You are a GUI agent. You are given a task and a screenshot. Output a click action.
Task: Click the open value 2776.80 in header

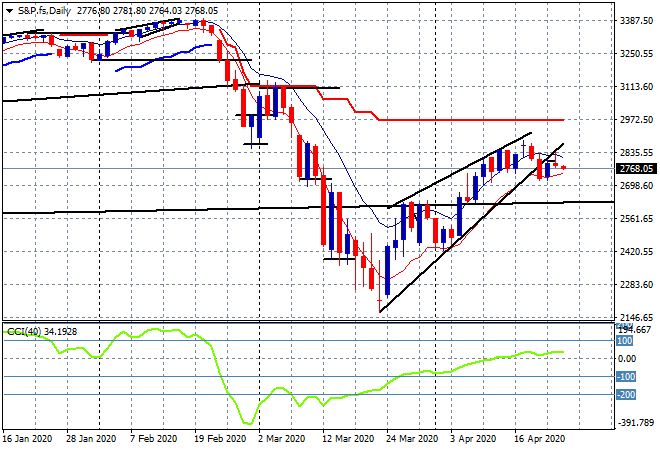coord(93,11)
